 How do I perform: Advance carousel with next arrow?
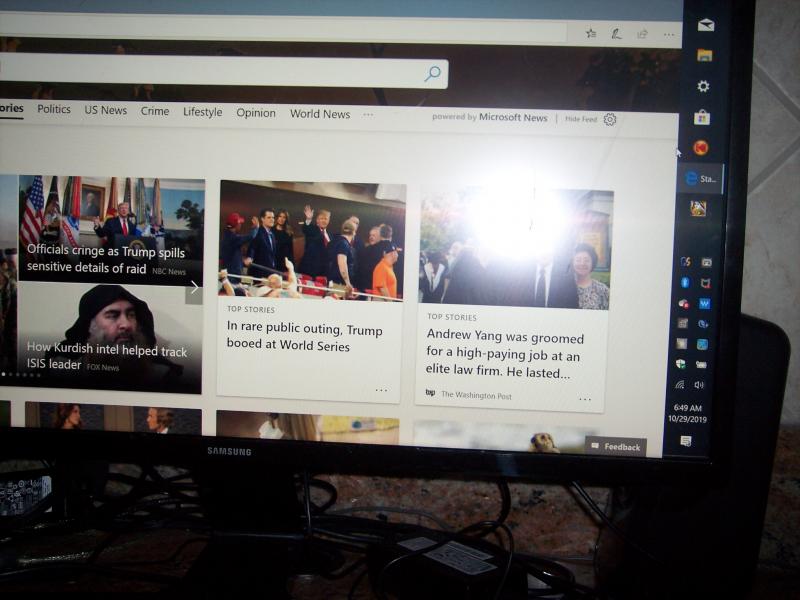[194, 288]
